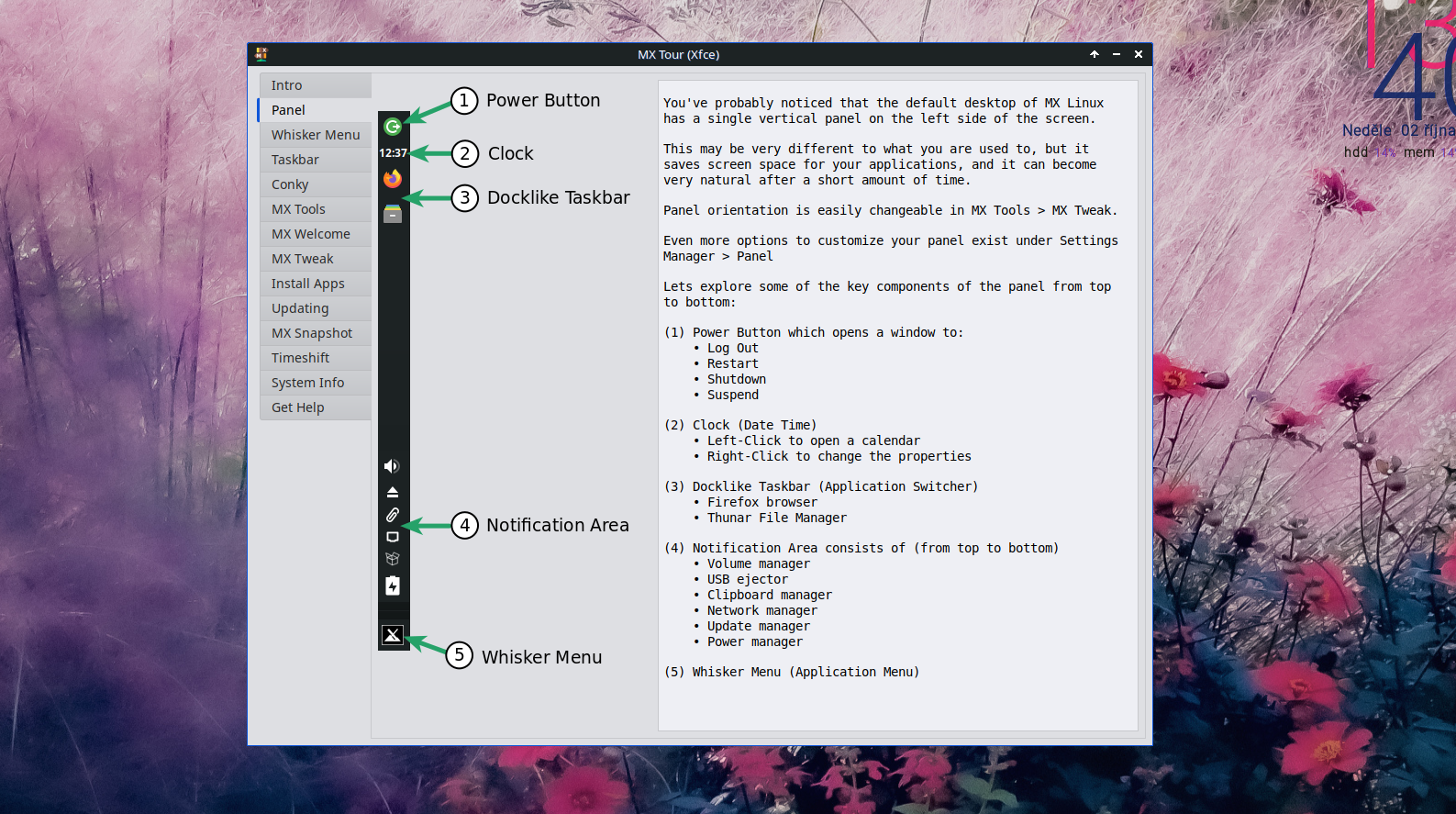Switch to the Whisker Menu tab

[x=315, y=135]
